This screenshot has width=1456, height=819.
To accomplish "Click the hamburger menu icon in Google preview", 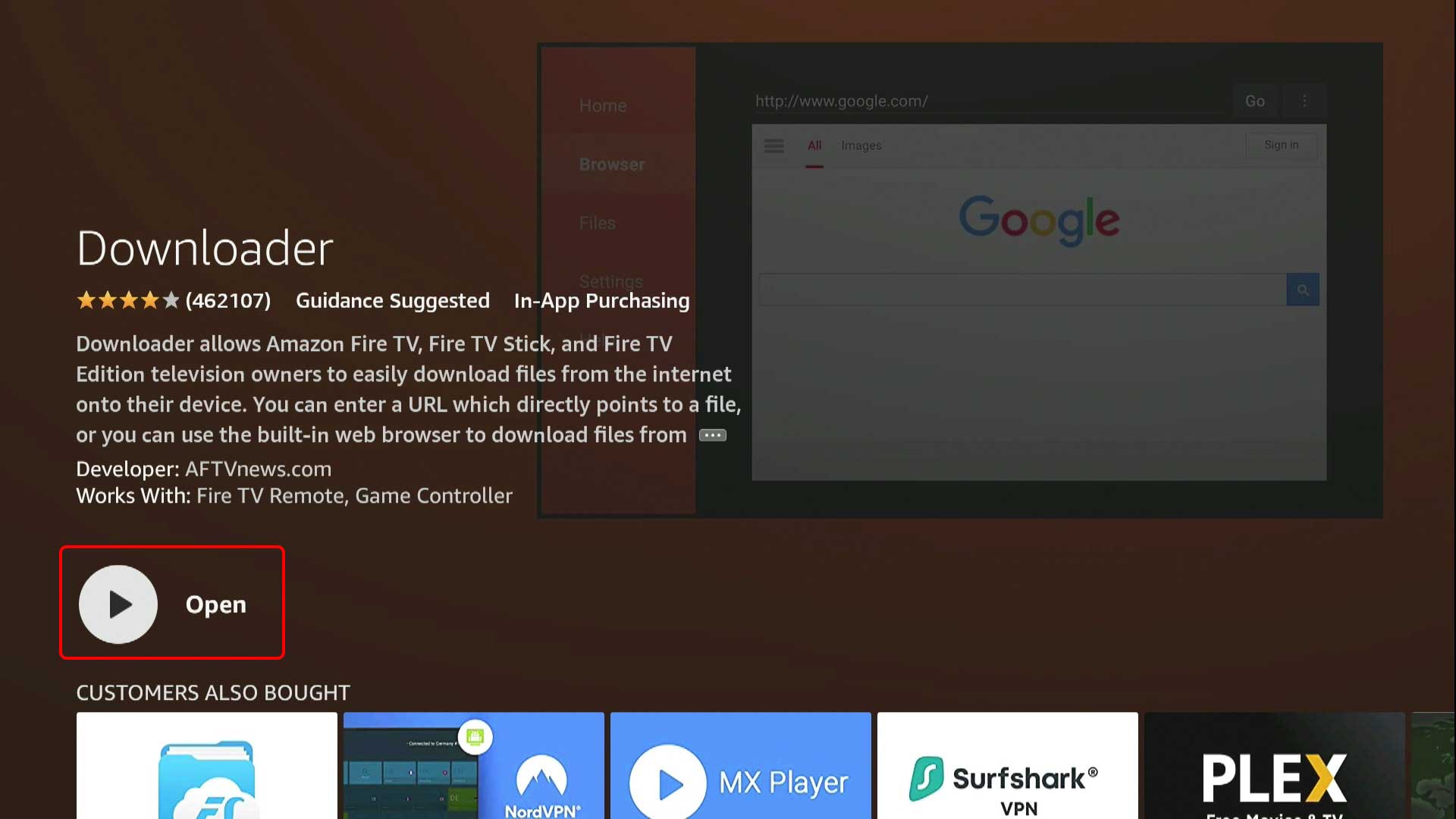I will 773,146.
